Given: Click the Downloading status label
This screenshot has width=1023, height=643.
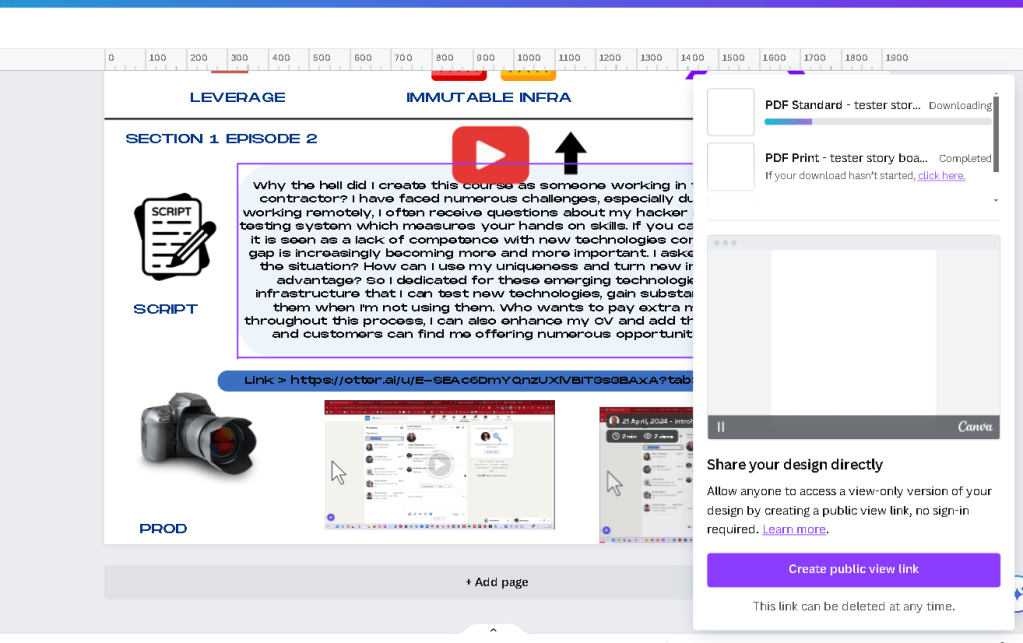Looking at the screenshot, I should pos(960,106).
